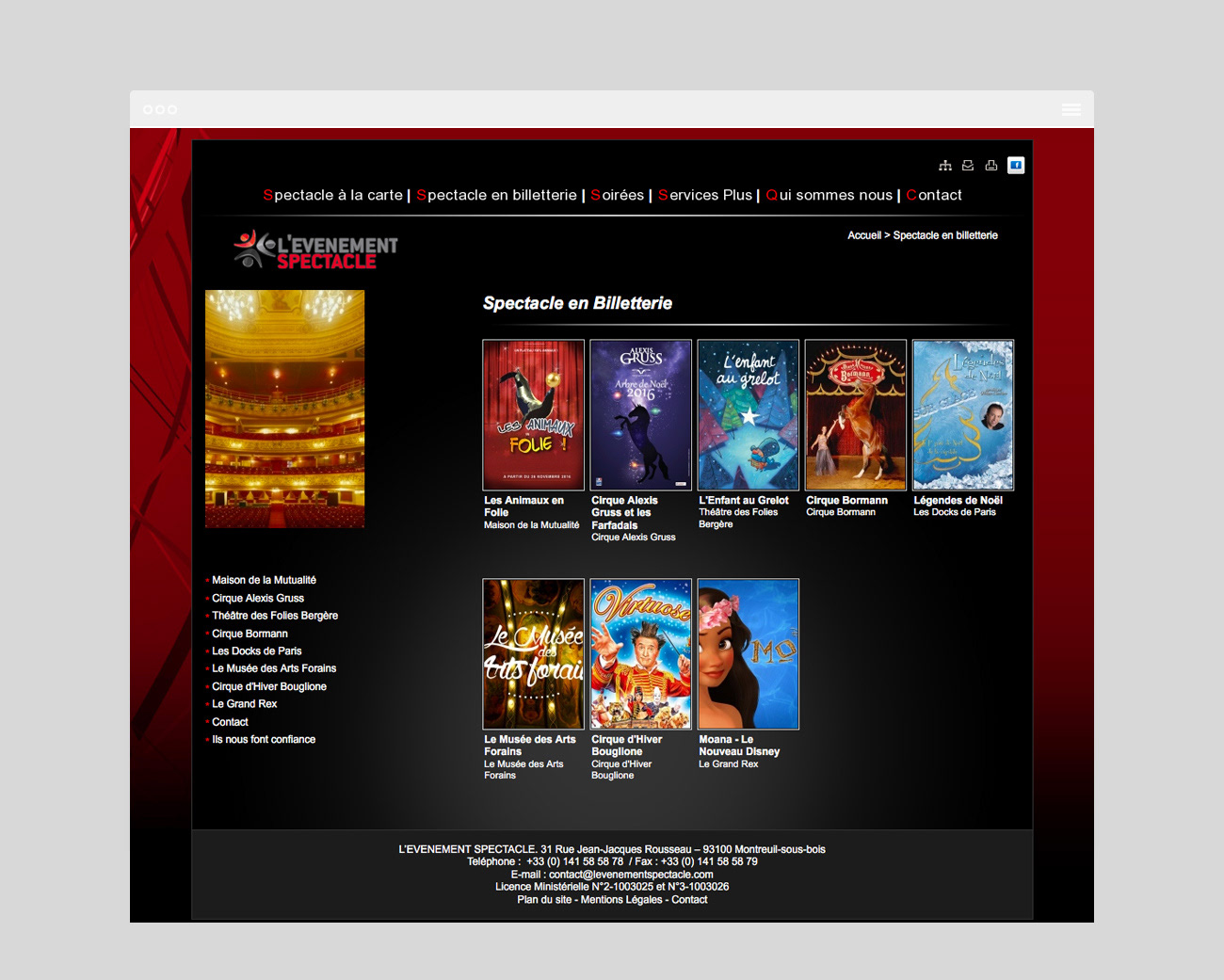Screen dimensions: 1224x980
Task: Click Contact link in footer
Action: pos(689,900)
